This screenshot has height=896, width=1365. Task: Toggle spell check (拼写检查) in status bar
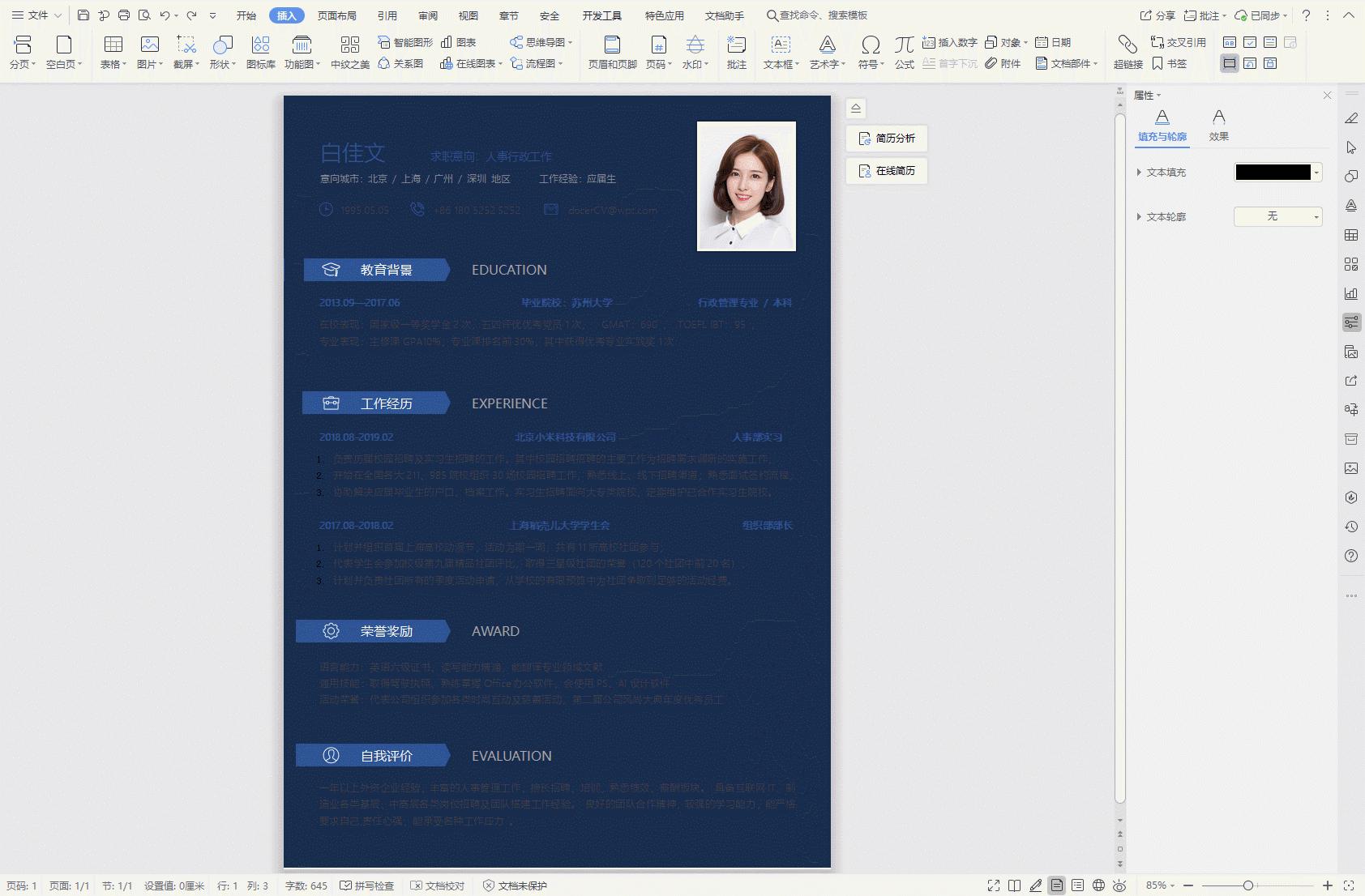(367, 885)
